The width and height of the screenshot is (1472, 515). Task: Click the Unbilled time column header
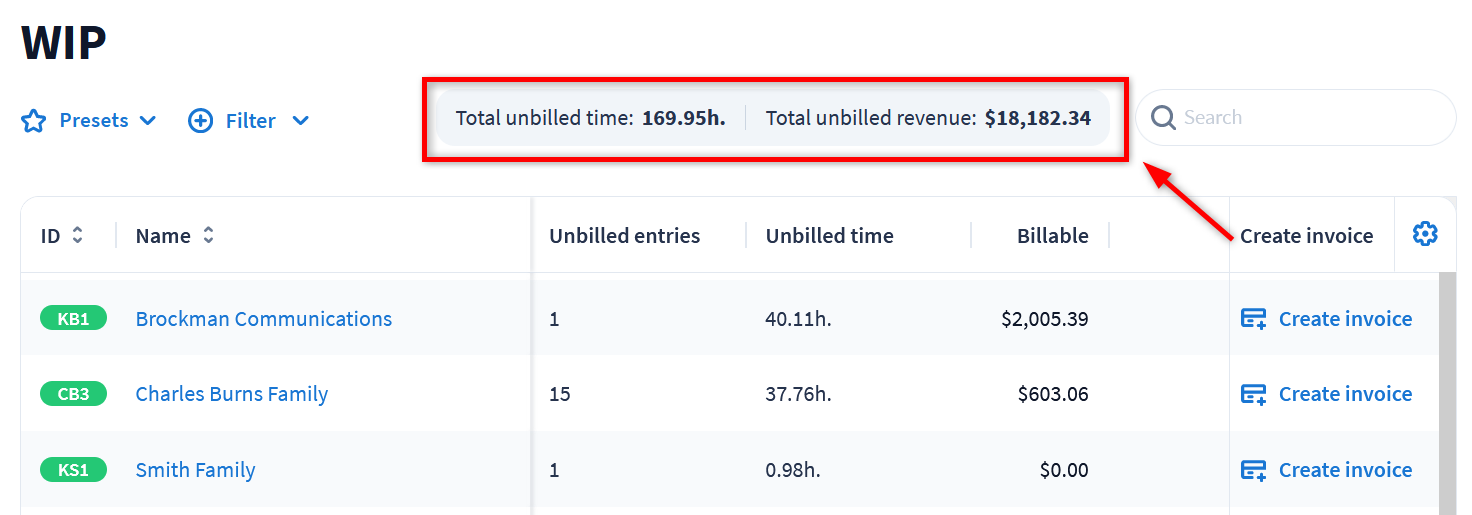tap(829, 236)
